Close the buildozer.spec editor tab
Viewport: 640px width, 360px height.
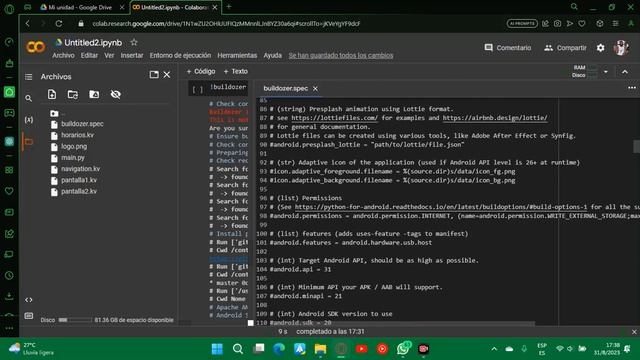[x=315, y=89]
